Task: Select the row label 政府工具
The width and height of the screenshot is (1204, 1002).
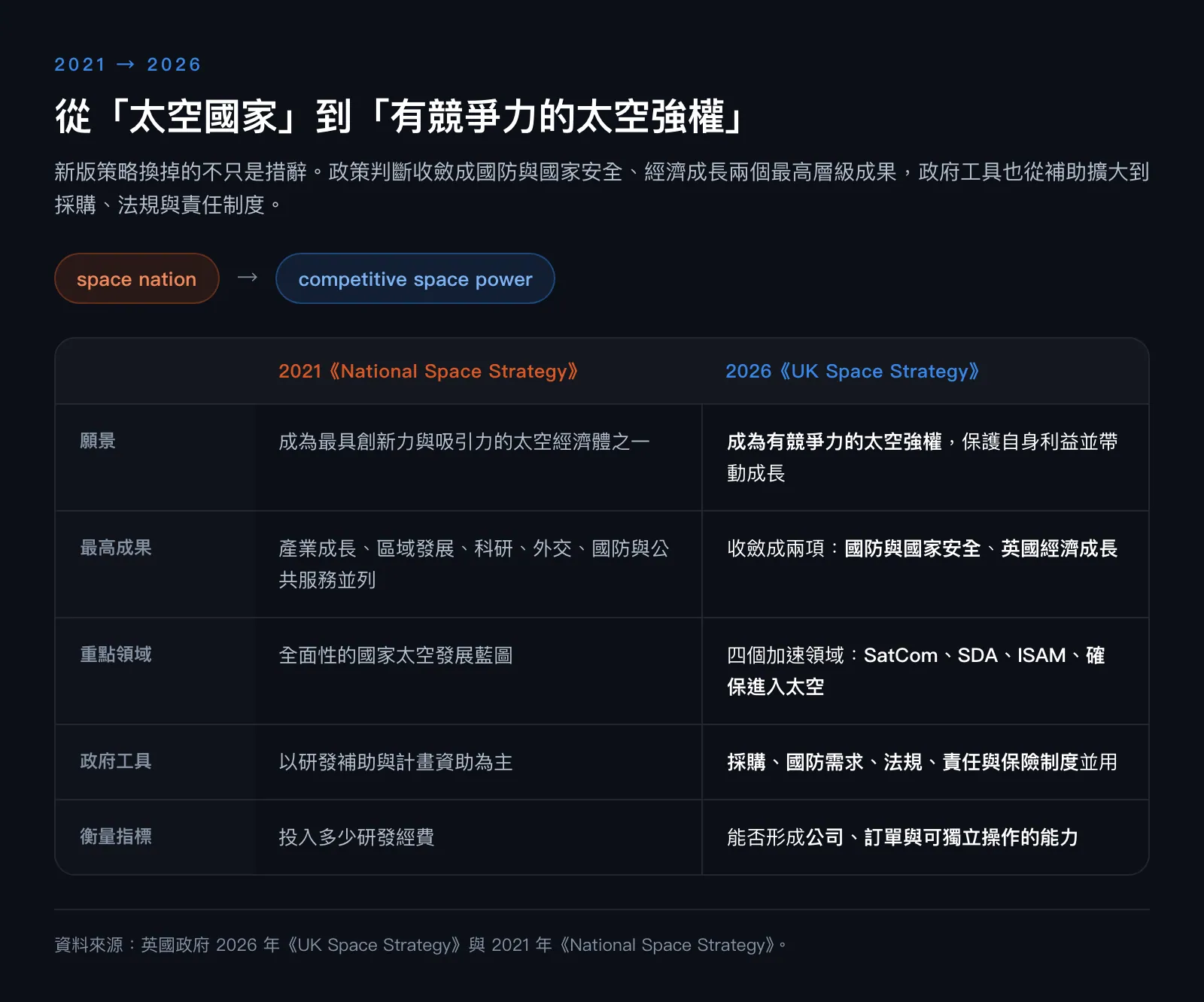Action: point(116,761)
